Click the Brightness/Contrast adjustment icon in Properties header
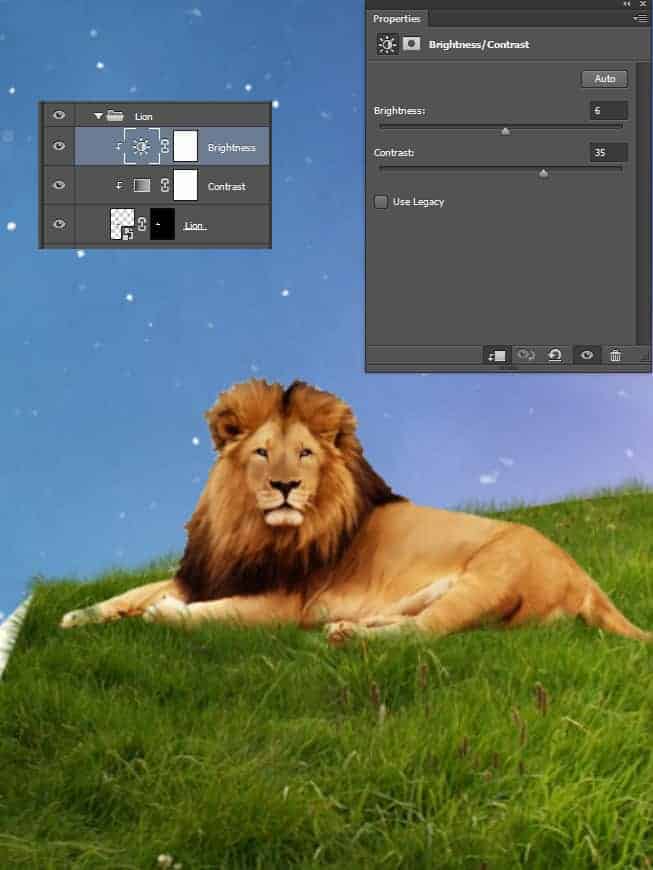The width and height of the screenshot is (653, 870). click(x=387, y=45)
